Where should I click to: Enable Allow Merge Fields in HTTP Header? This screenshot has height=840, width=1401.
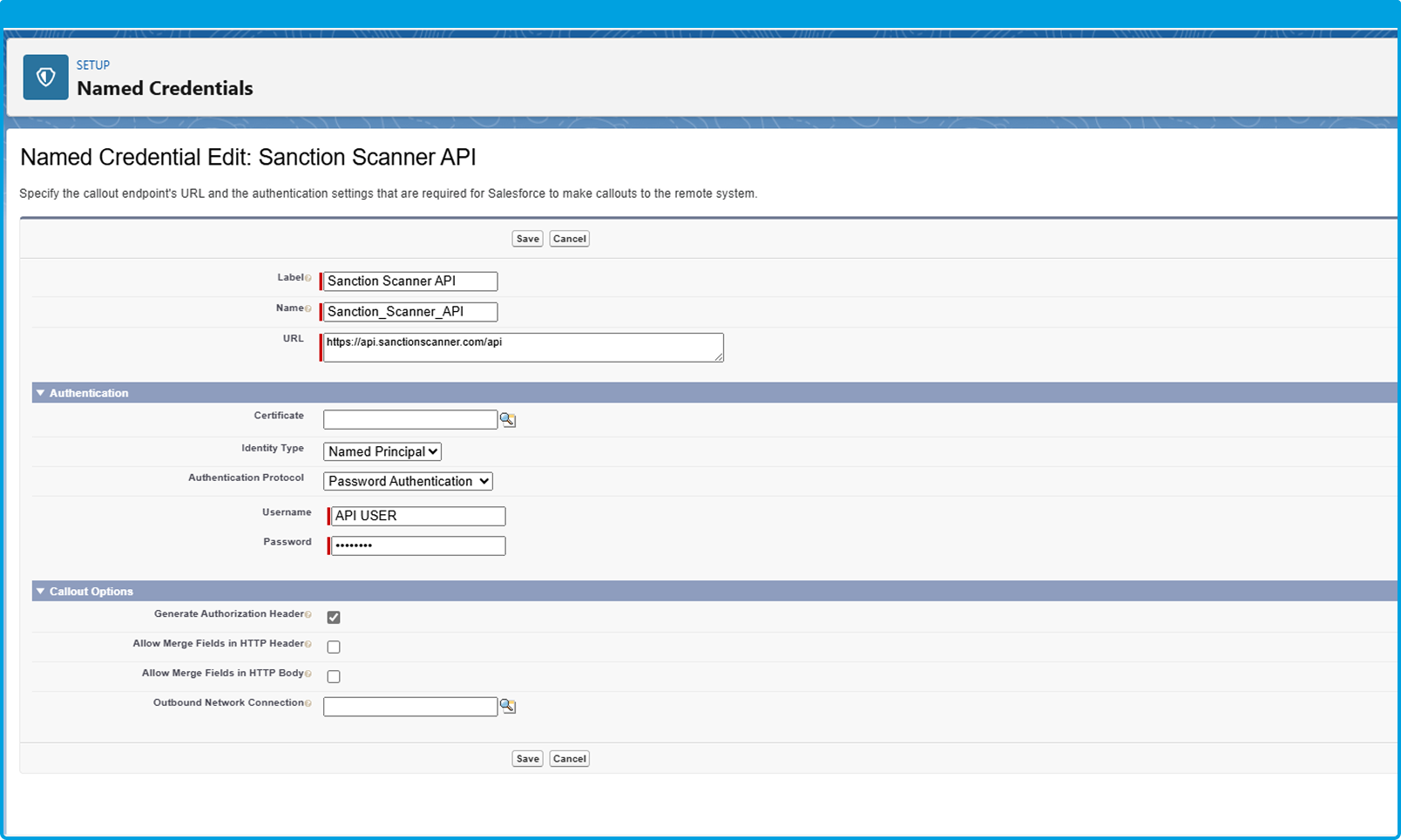pos(334,647)
